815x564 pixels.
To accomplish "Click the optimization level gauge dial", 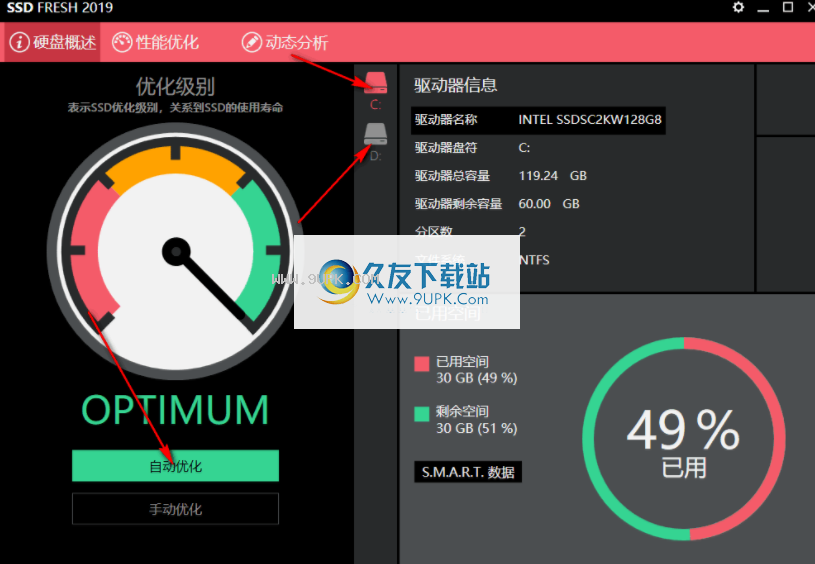I will 176,252.
